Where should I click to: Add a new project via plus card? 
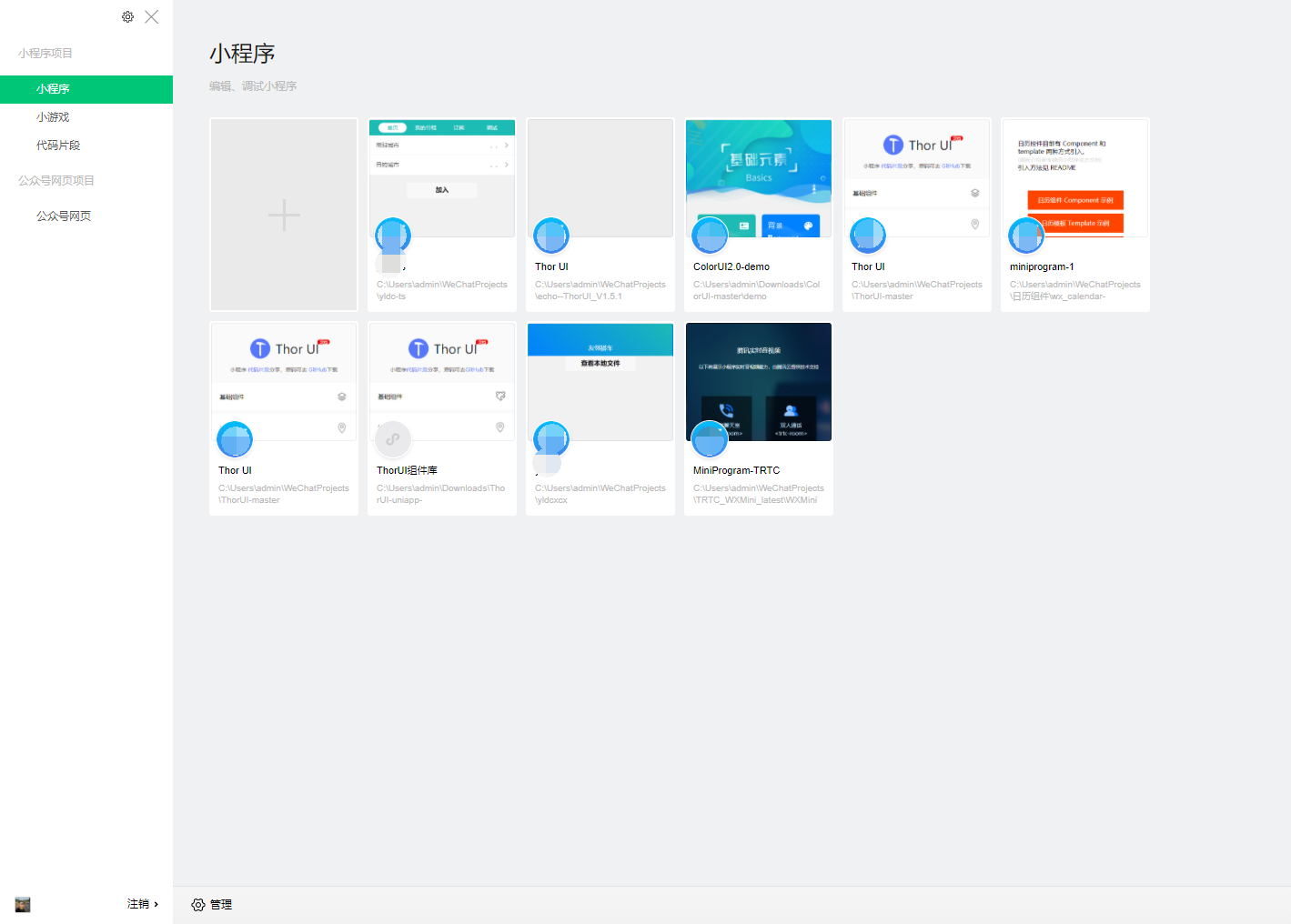pos(284,215)
